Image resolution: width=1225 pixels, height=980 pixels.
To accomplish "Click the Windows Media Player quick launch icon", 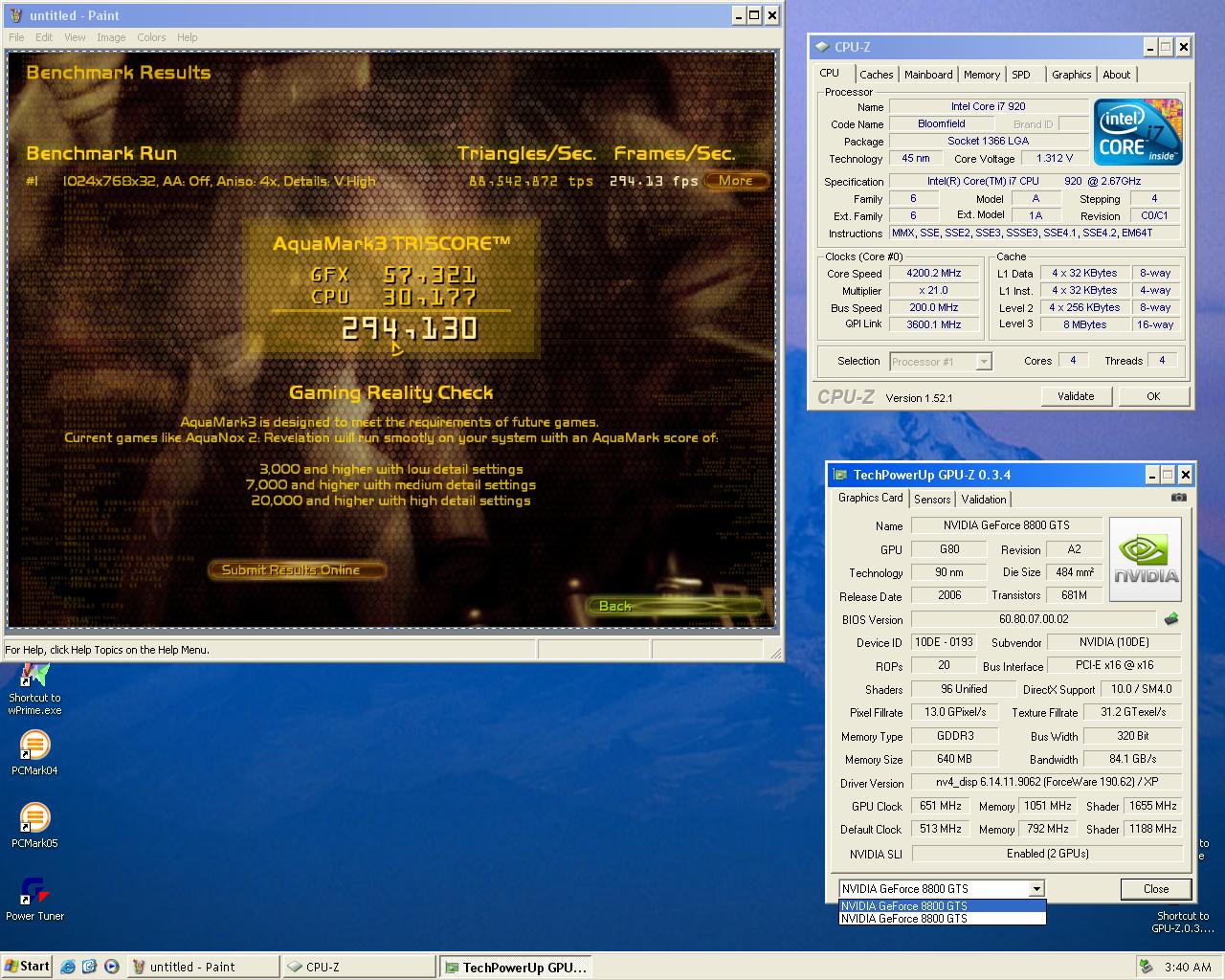I will pyautogui.click(x=111, y=967).
